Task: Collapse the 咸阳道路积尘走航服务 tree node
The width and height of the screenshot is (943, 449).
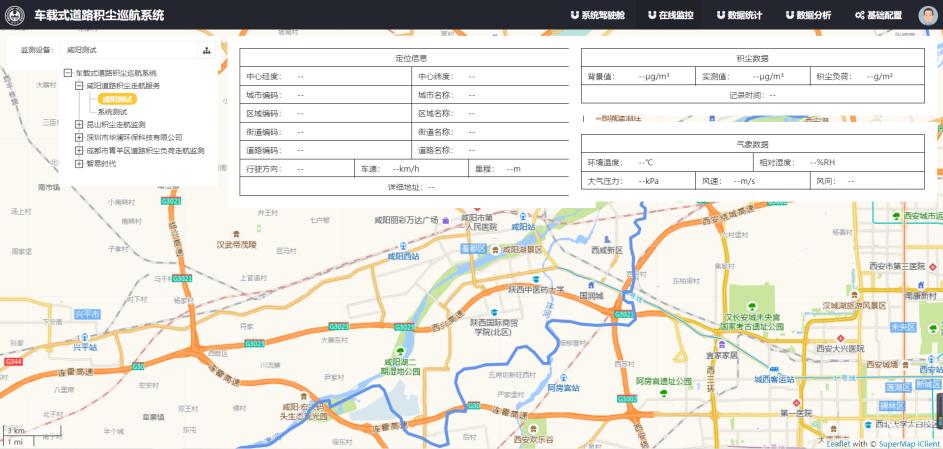Action: pyautogui.click(x=79, y=86)
